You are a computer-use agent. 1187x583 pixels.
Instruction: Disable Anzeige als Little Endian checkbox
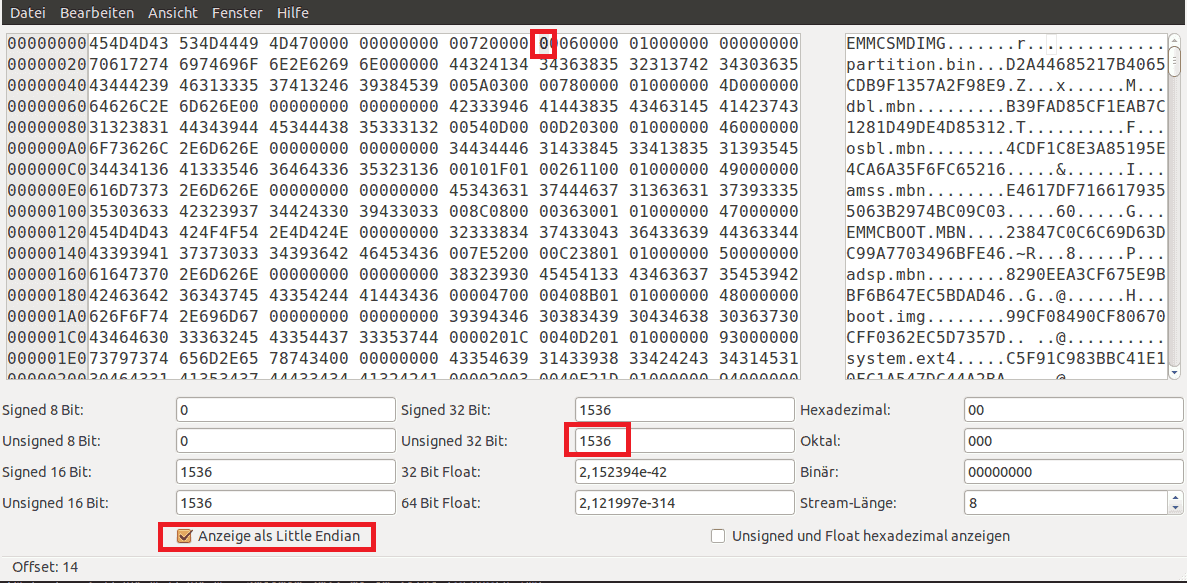pyautogui.click(x=184, y=536)
